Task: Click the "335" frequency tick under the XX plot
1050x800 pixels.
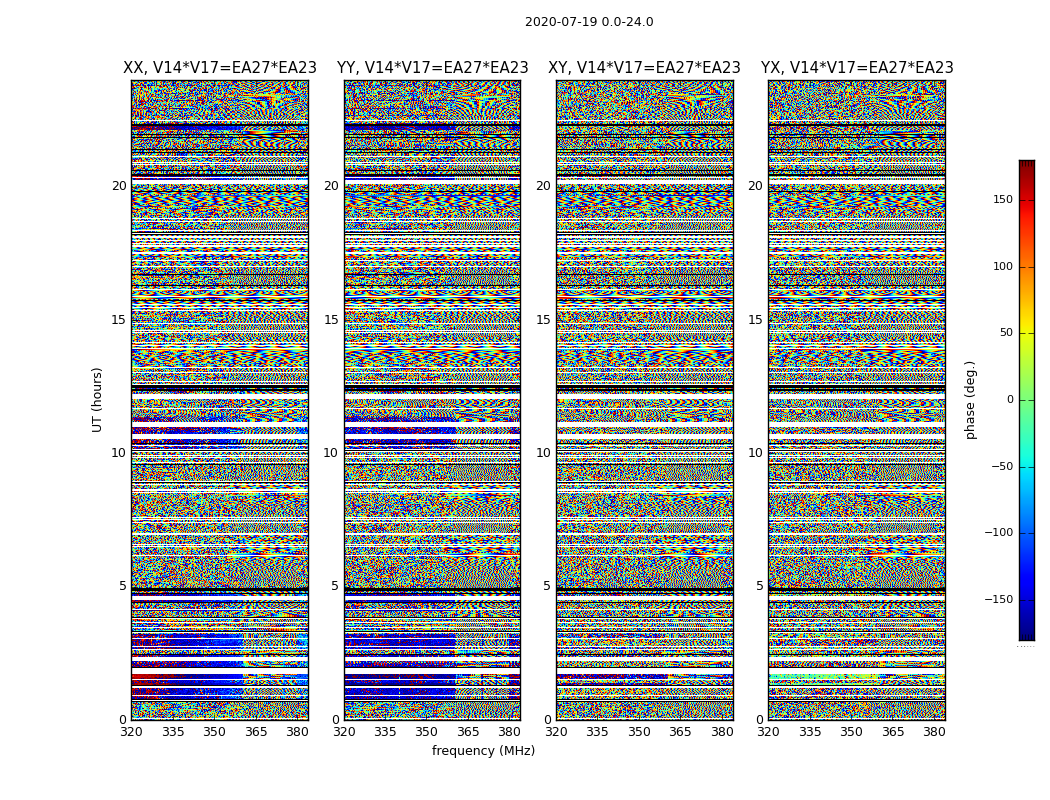Action: 173,732
